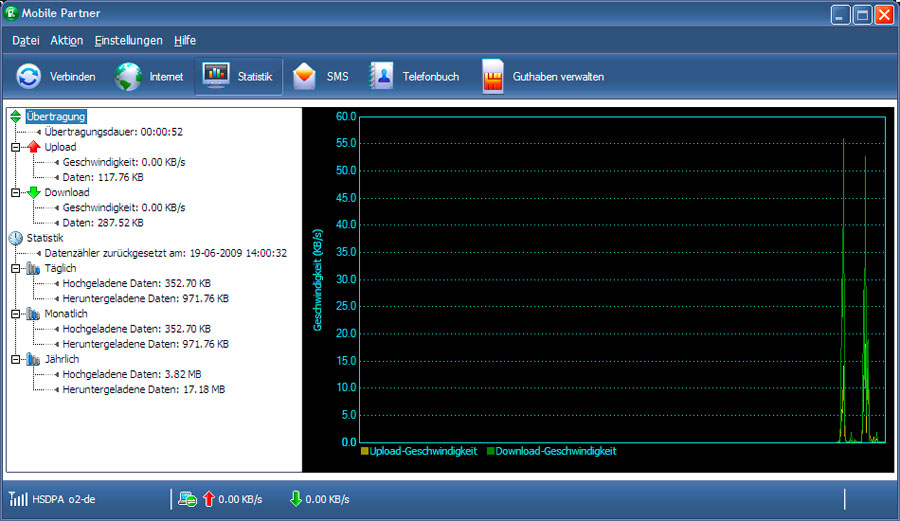Click the Download-Geschwindigkeit legend color swatch

pyautogui.click(x=491, y=451)
